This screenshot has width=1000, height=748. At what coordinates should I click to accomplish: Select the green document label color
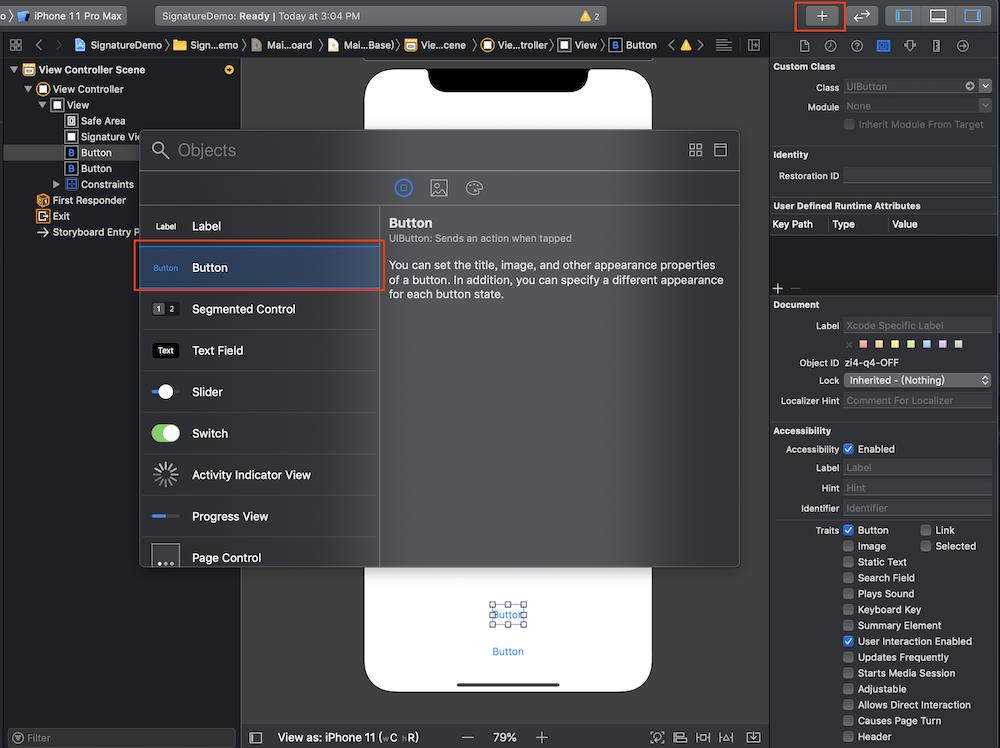911,344
